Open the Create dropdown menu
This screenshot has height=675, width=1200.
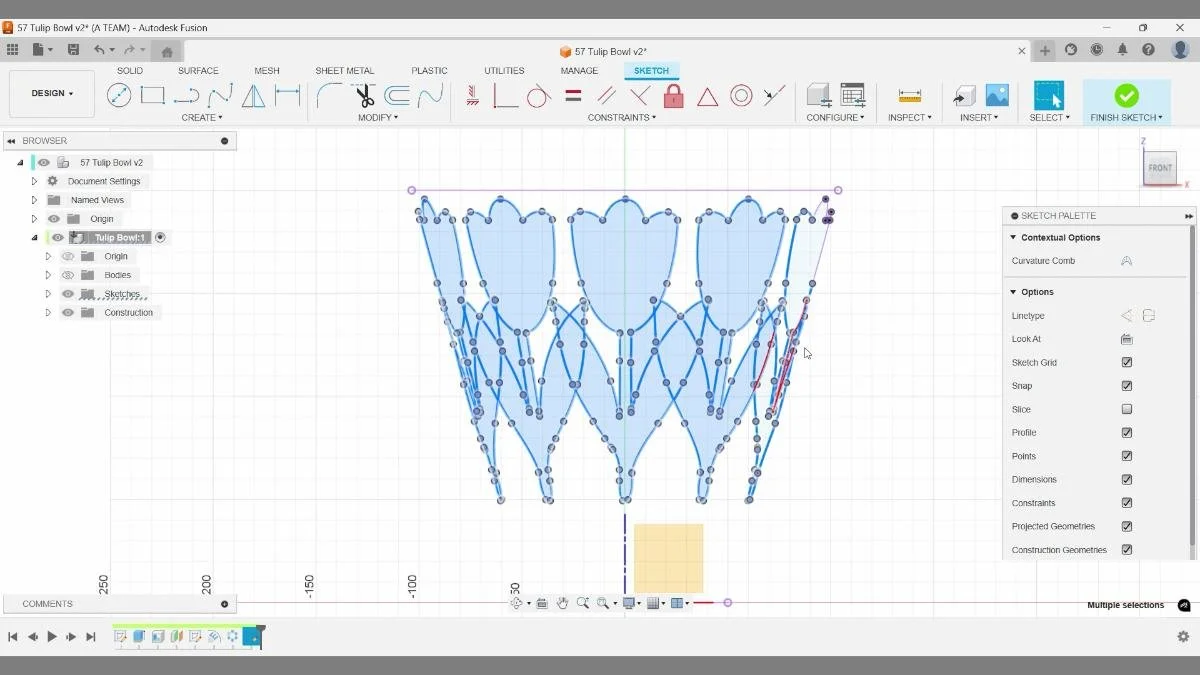[x=202, y=117]
